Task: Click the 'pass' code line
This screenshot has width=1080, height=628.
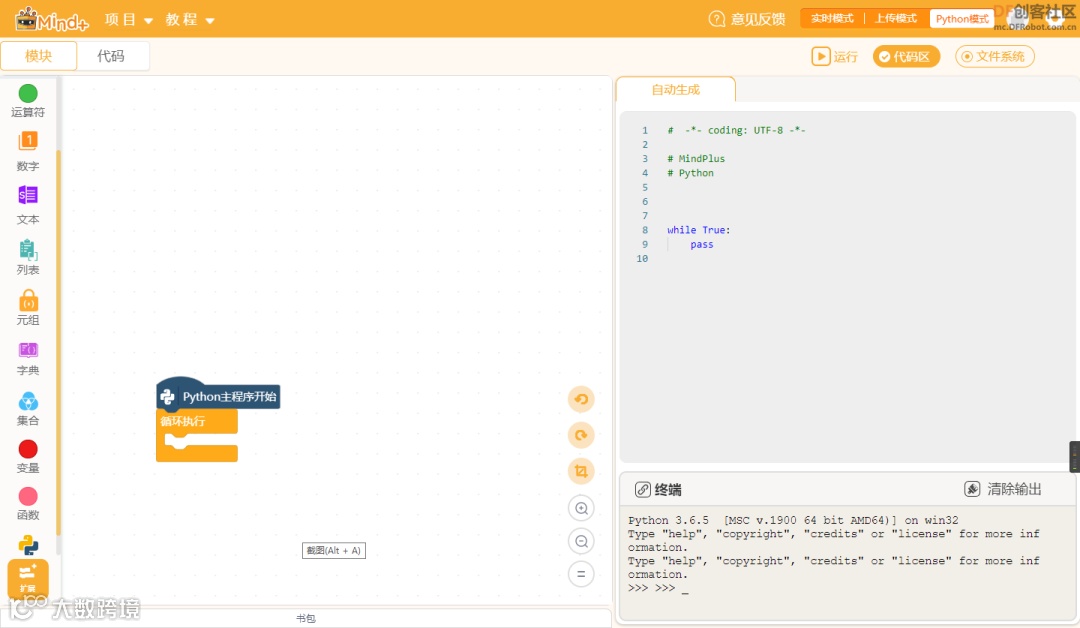Action: click(x=702, y=244)
